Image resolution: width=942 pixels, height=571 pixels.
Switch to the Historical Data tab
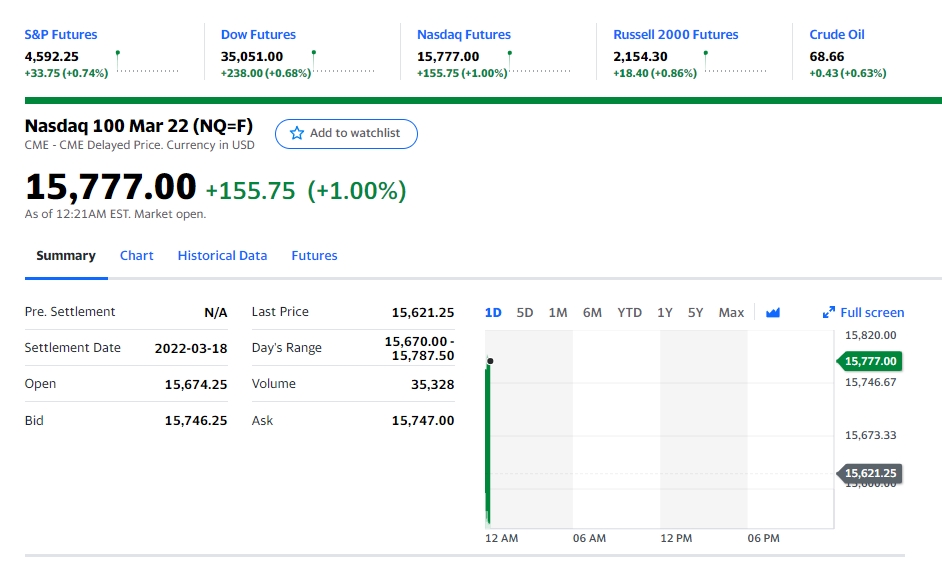click(x=222, y=256)
